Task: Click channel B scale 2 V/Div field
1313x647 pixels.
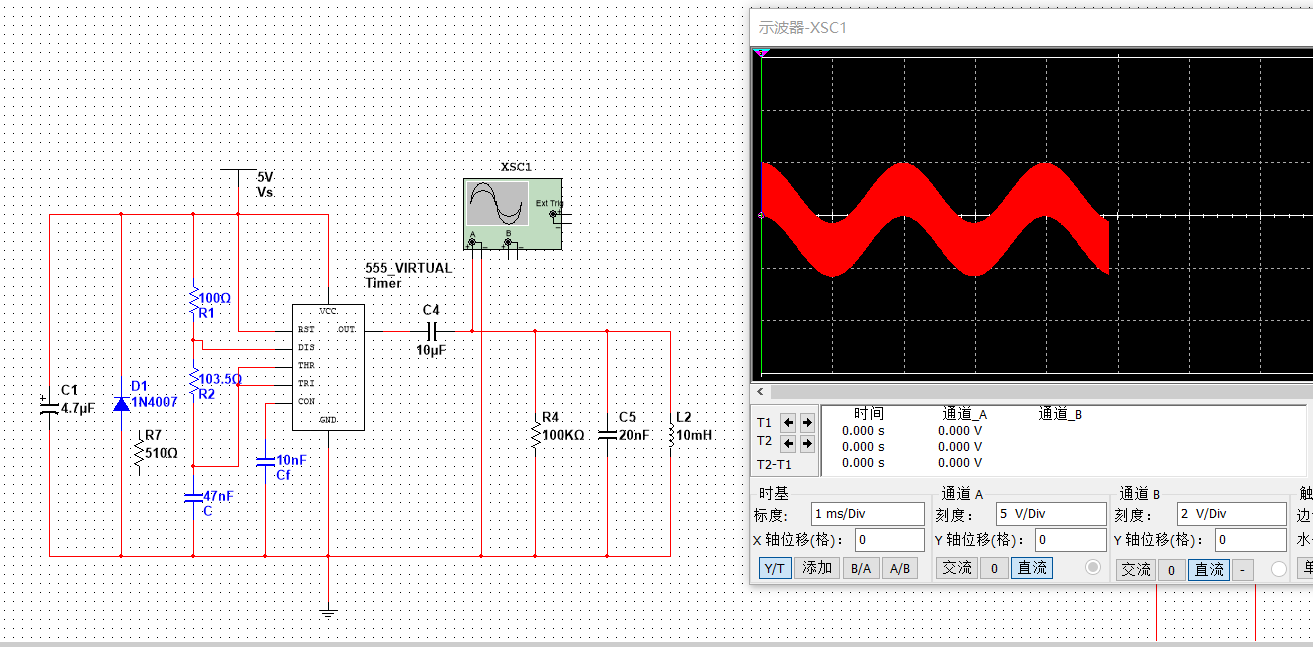Action: pos(1232,514)
